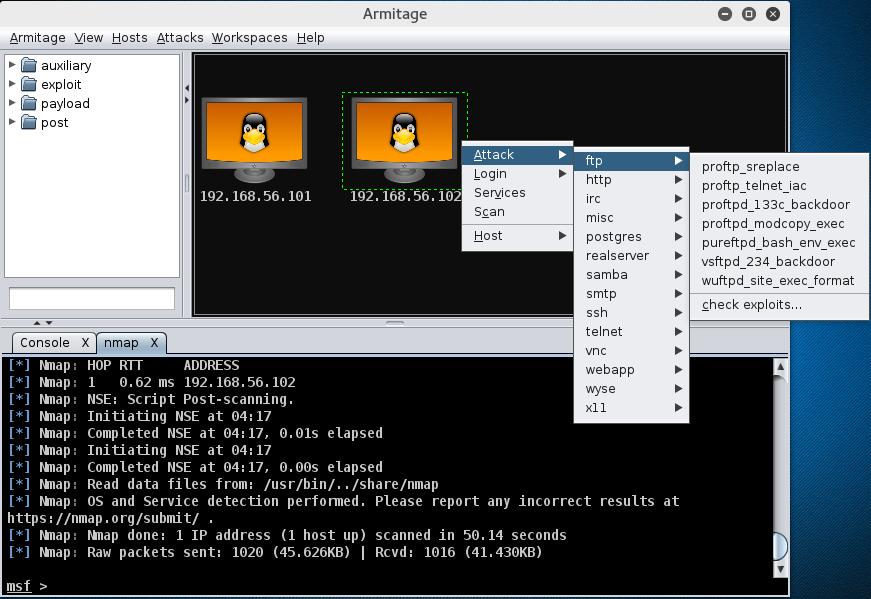Choose Scan in the host context menu
The width and height of the screenshot is (871, 599).
[517, 212]
